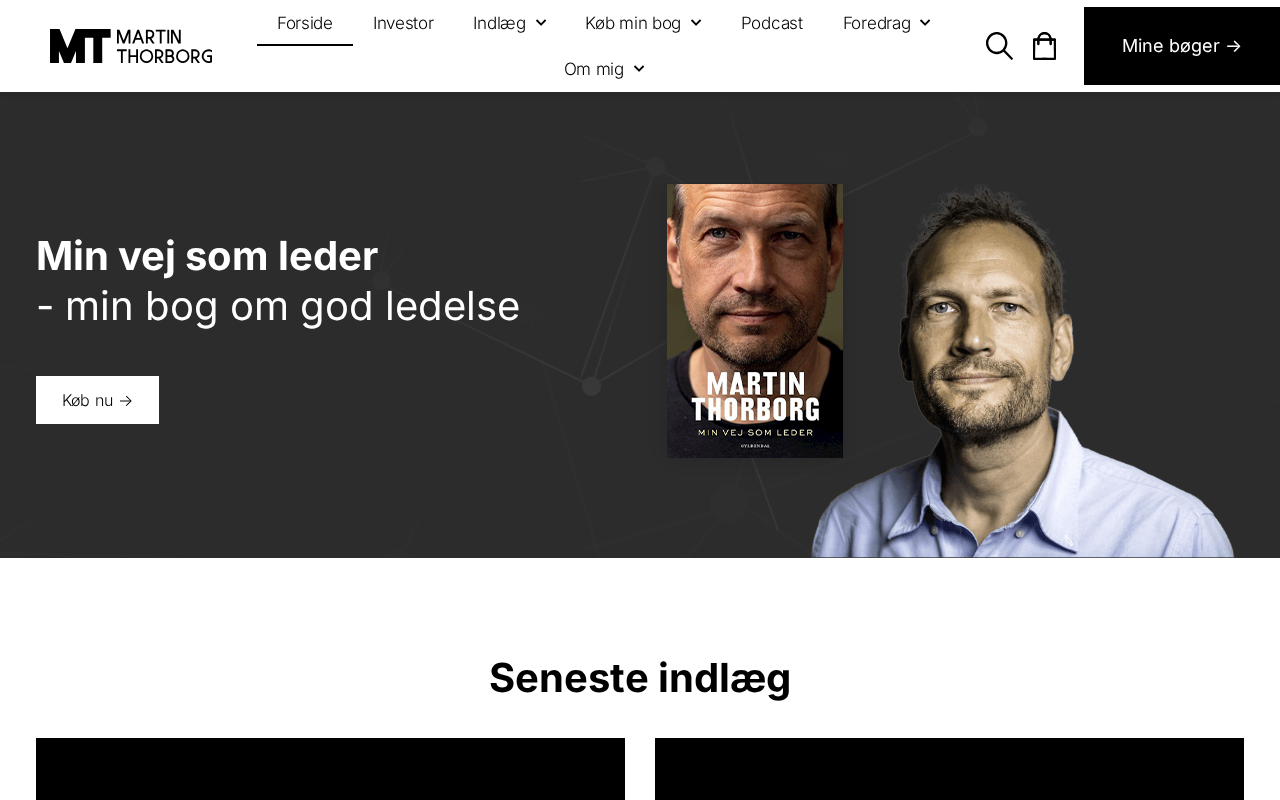Click the Mine bøger button
Viewport: 1280px width, 800px height.
pos(1182,46)
